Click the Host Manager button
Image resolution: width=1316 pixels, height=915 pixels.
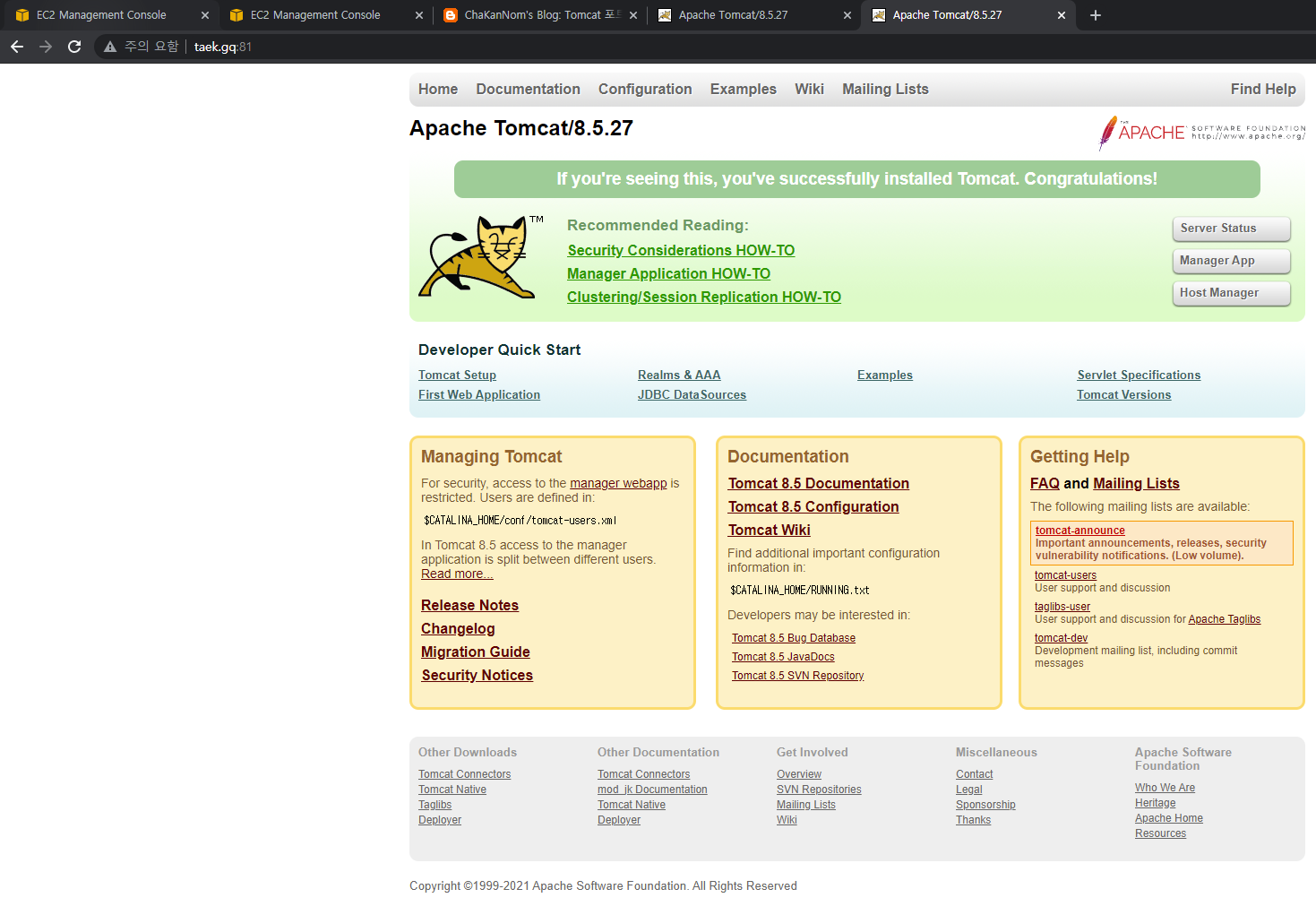[1232, 293]
